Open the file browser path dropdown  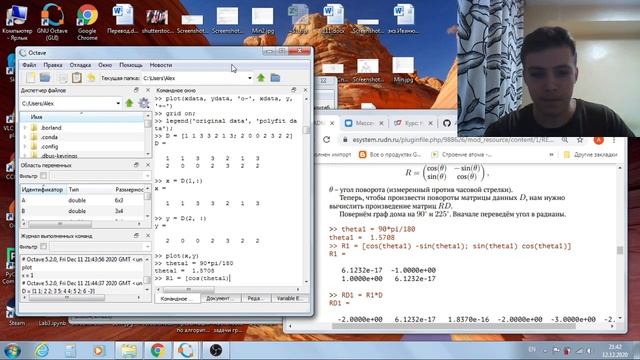118,103
